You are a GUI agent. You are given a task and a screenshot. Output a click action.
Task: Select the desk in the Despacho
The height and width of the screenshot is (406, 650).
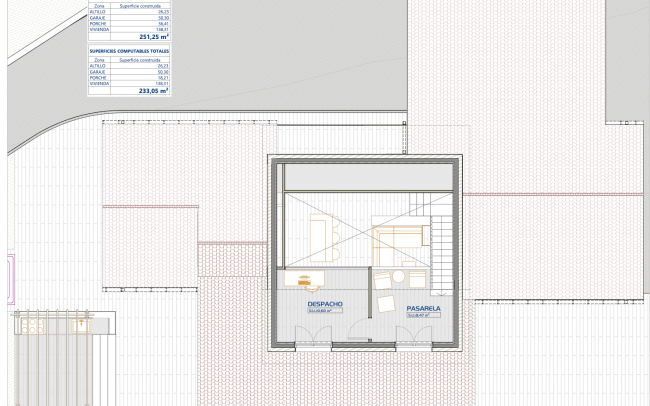(306, 281)
